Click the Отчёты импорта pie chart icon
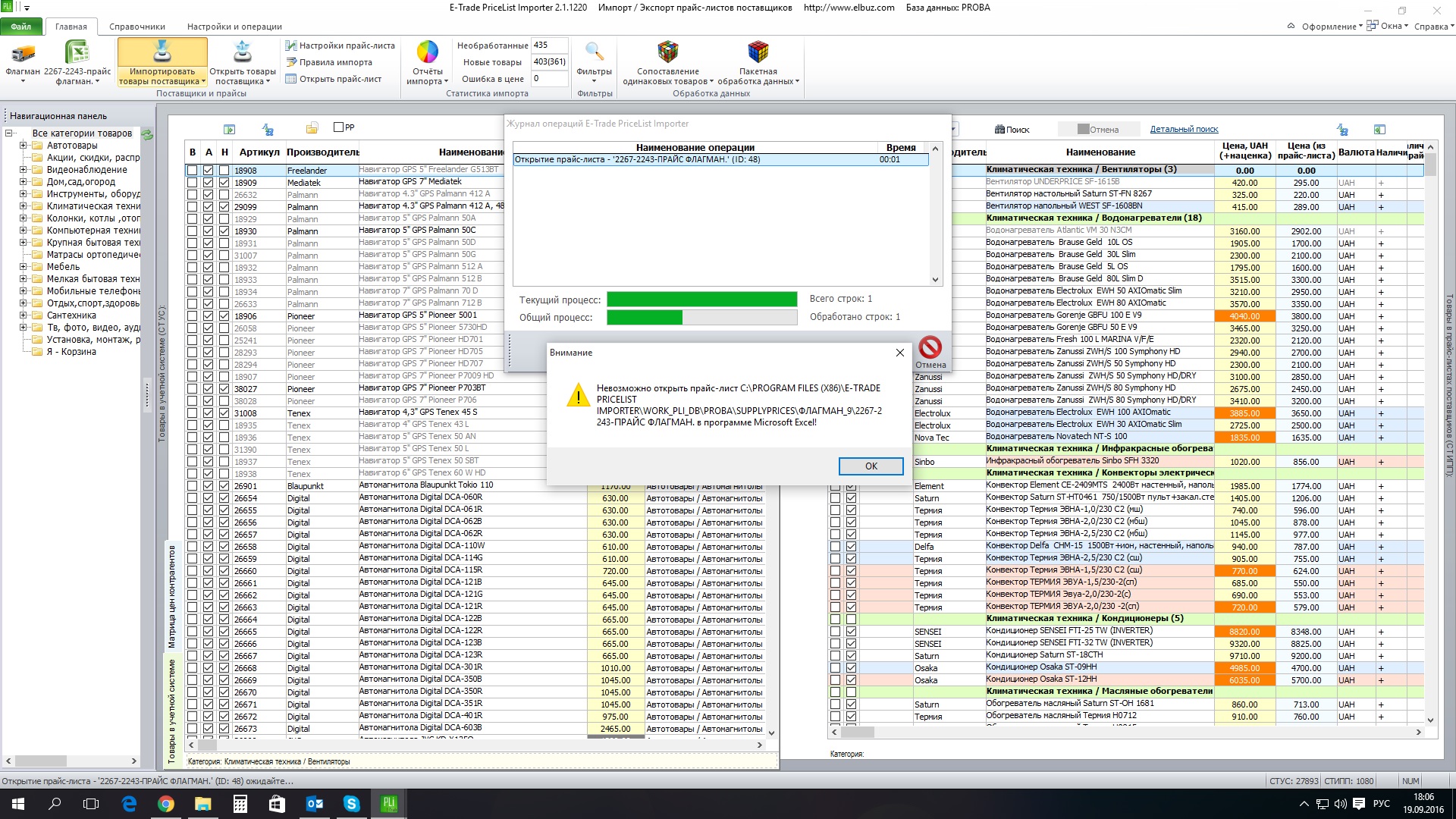Viewport: 1456px width, 819px height. (428, 52)
